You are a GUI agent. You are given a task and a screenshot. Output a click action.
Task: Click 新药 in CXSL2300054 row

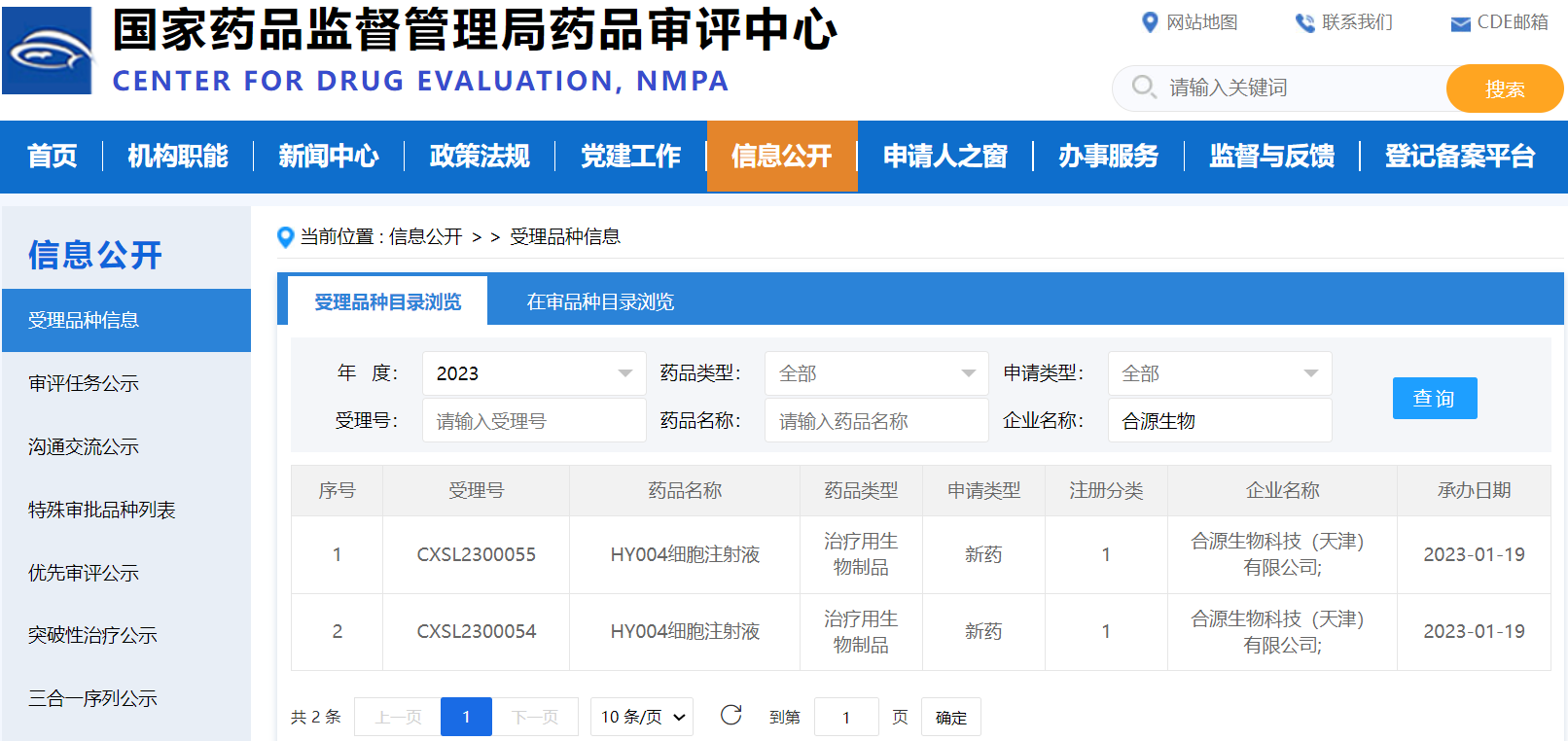(x=983, y=631)
